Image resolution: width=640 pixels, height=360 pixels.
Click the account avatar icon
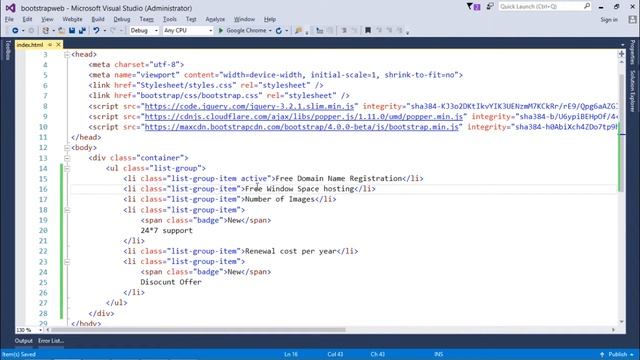(x=632, y=19)
